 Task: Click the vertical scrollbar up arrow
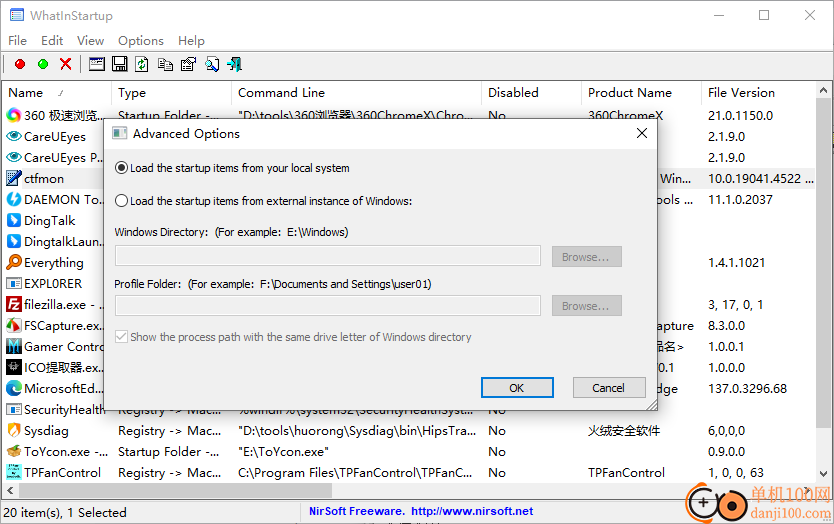[823, 90]
